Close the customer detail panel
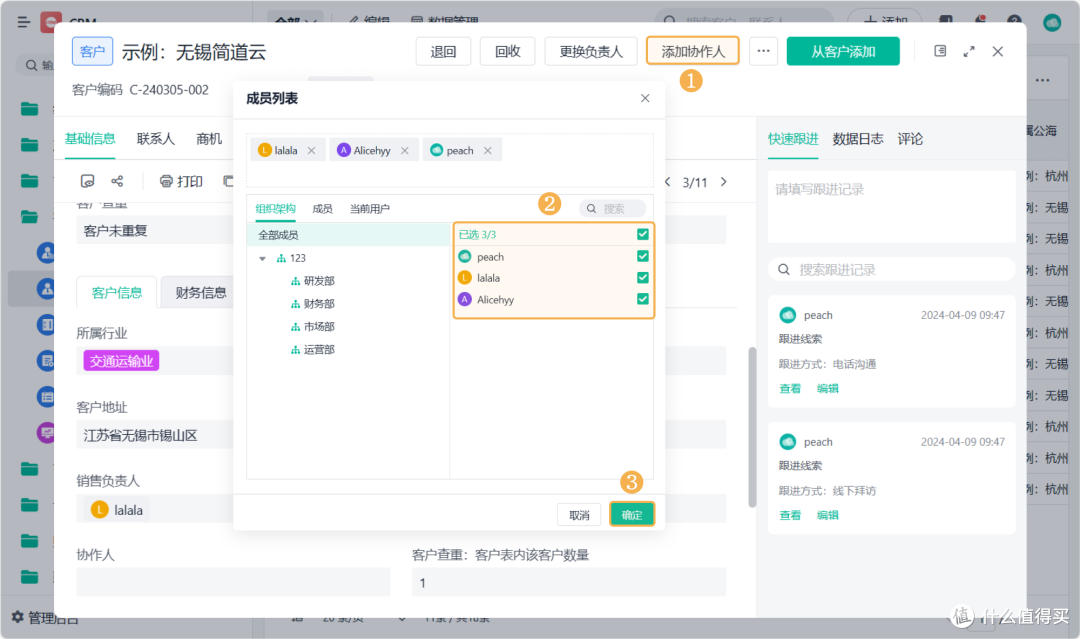Screen dimensions: 1080x639 (997, 51)
